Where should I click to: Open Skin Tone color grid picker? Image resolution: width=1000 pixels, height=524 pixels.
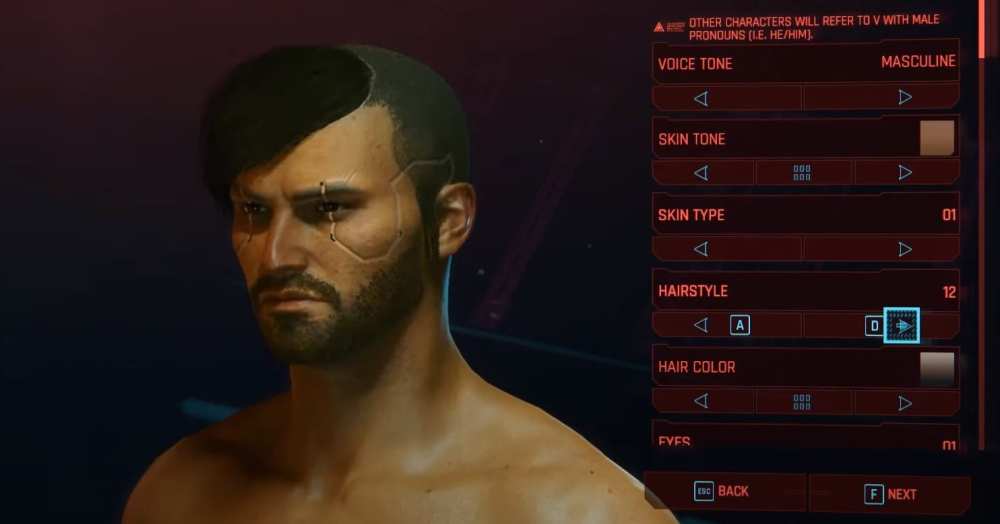click(x=802, y=173)
